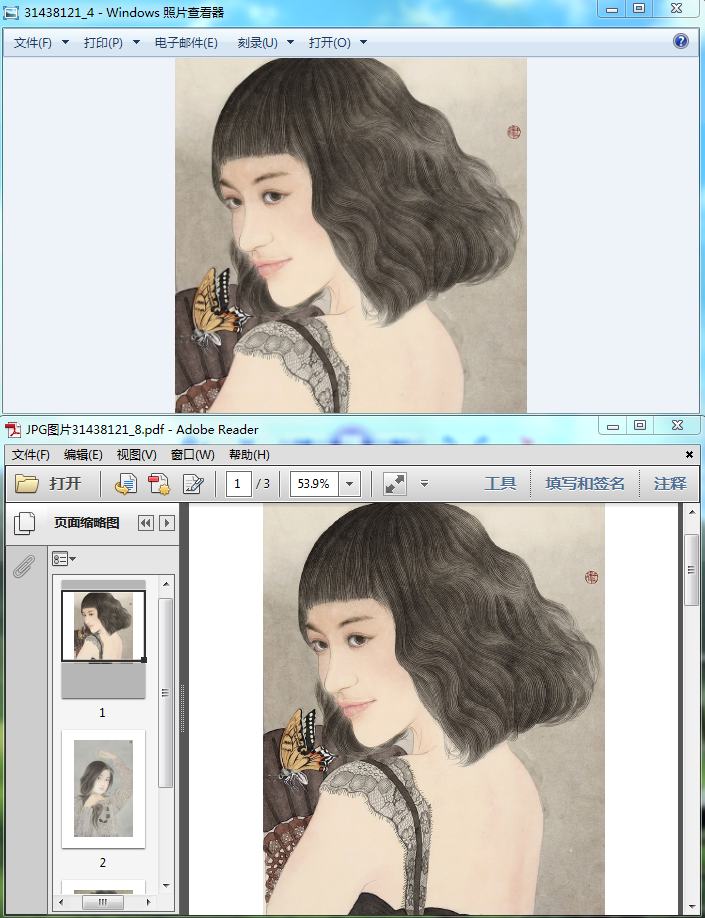Open the 视图(V) menu in Adobe Reader
The width and height of the screenshot is (705, 918).
point(136,455)
